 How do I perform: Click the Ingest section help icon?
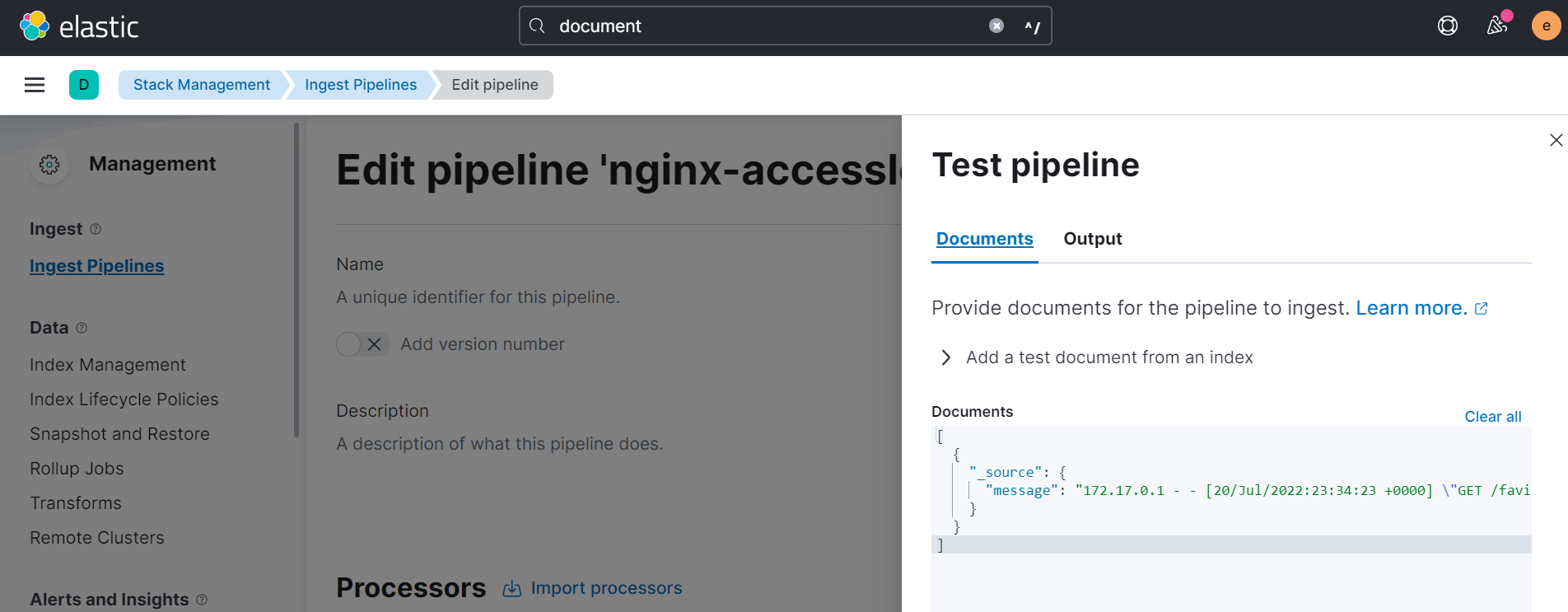click(96, 229)
